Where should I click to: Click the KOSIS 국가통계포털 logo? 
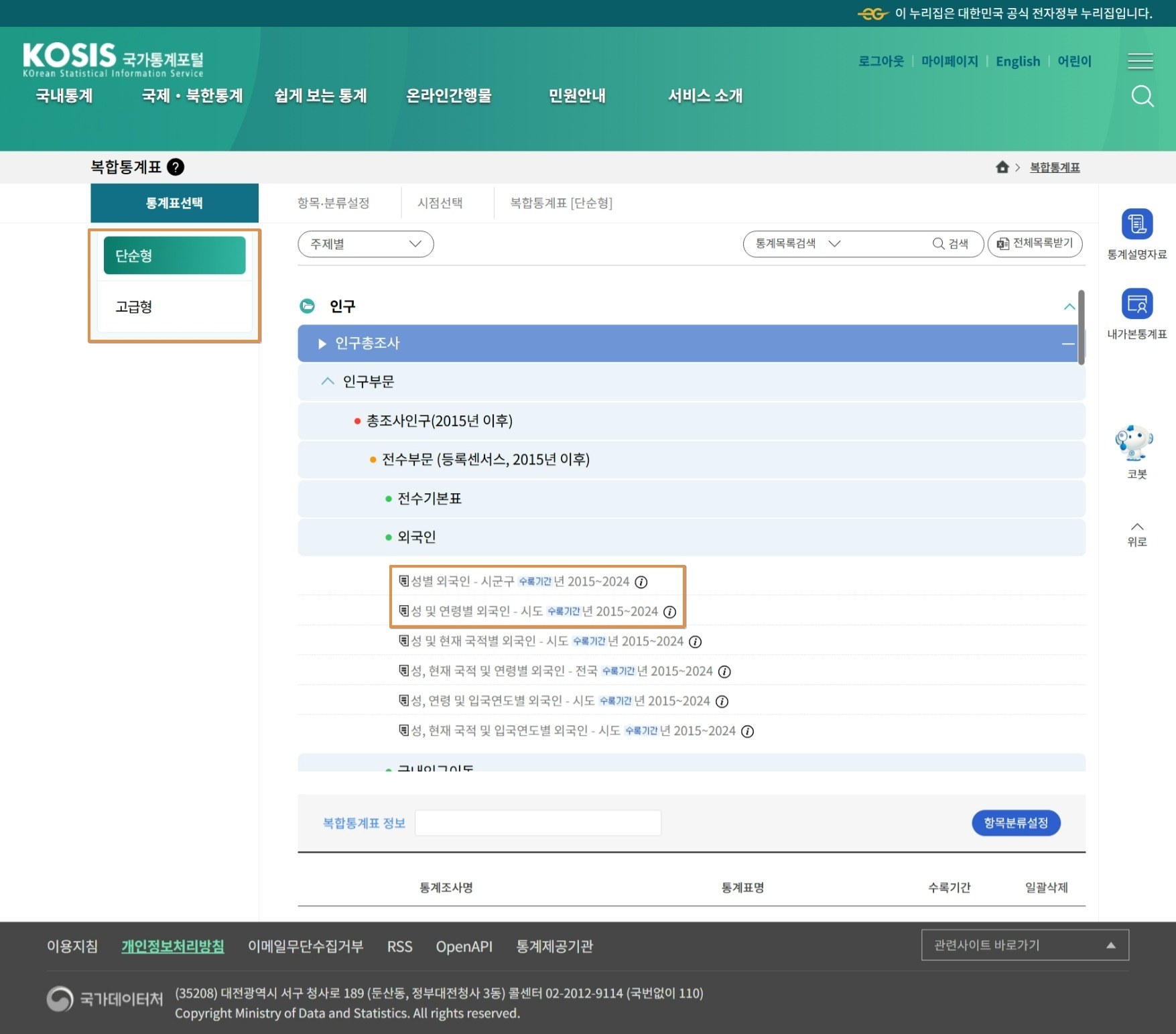[x=113, y=60]
